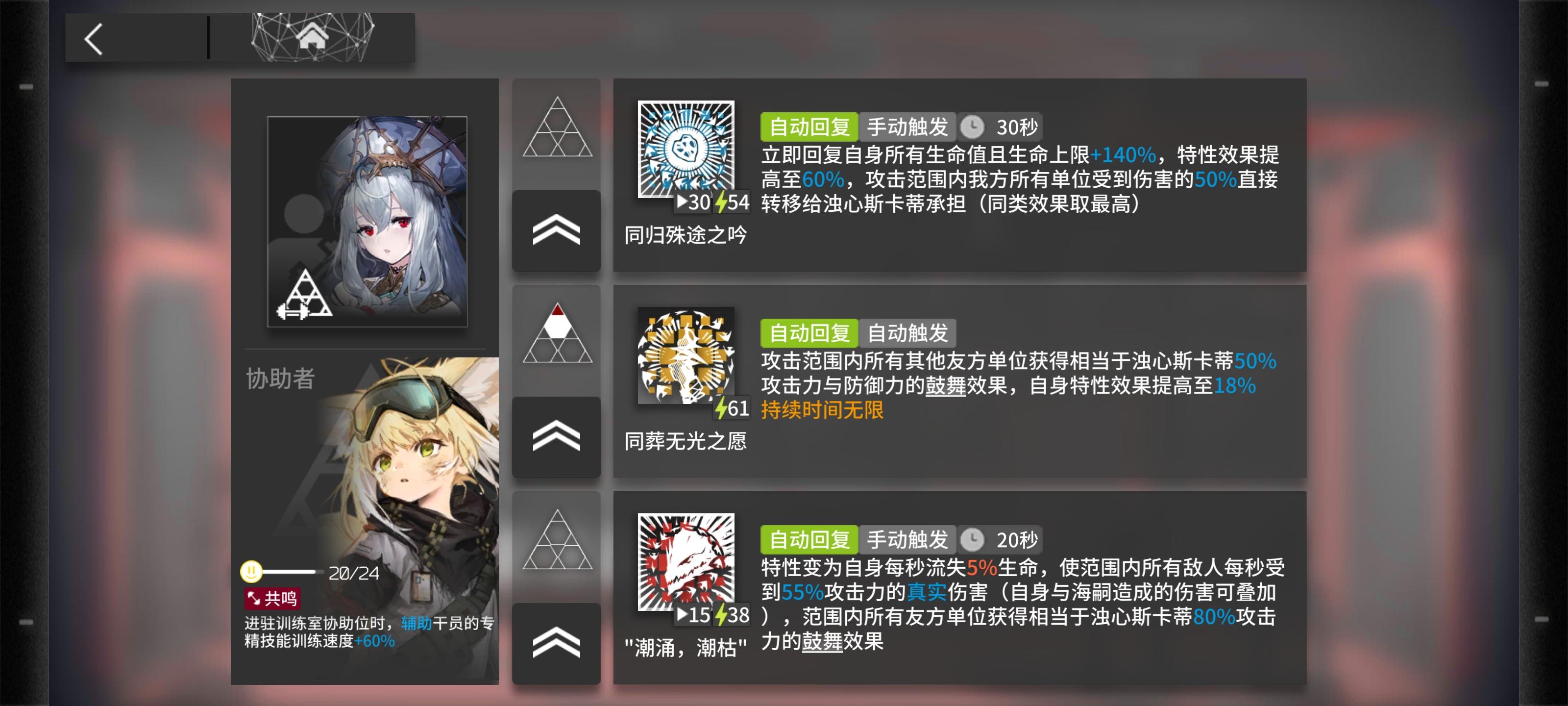The width and height of the screenshot is (1568, 706).
Task: Open the 同葬无光之愿 skill icon
Action: pyautogui.click(x=686, y=356)
